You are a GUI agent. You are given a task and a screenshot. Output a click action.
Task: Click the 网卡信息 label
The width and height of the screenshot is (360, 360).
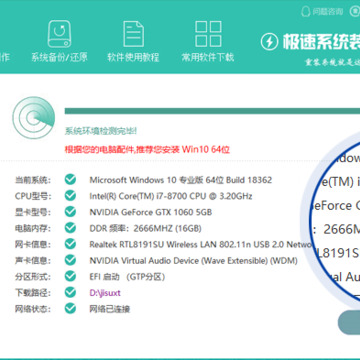pyautogui.click(x=33, y=245)
